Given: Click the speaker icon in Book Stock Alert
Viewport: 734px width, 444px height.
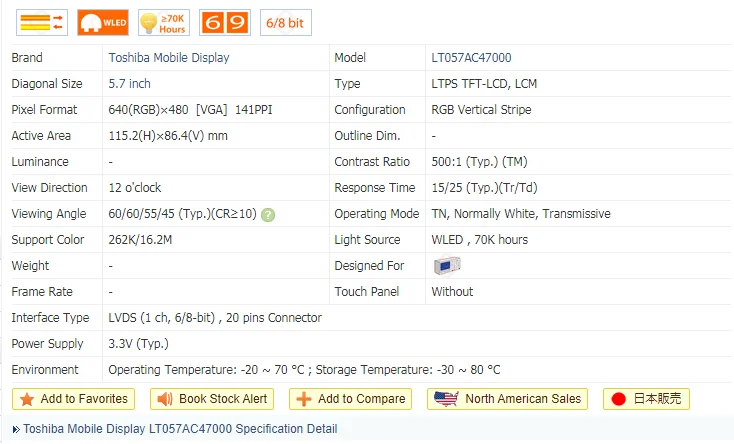Looking at the screenshot, I should pyautogui.click(x=165, y=399).
